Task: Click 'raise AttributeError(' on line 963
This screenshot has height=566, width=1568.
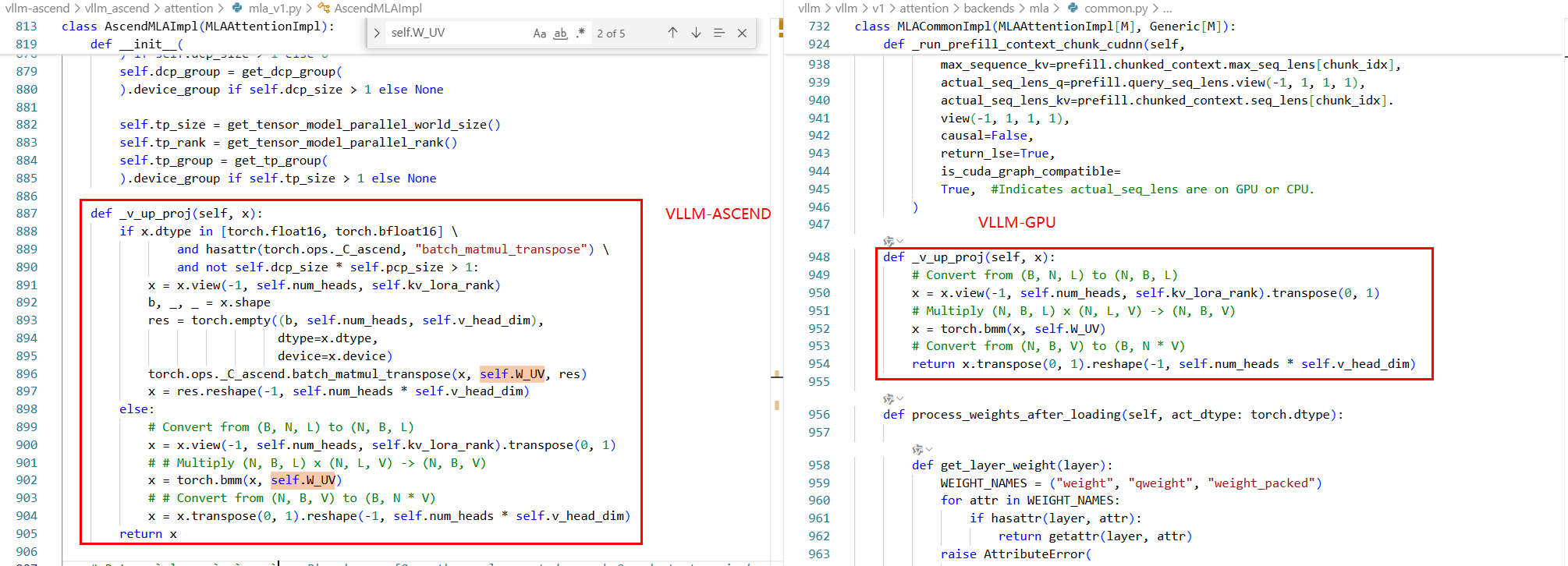Action: (x=1014, y=554)
